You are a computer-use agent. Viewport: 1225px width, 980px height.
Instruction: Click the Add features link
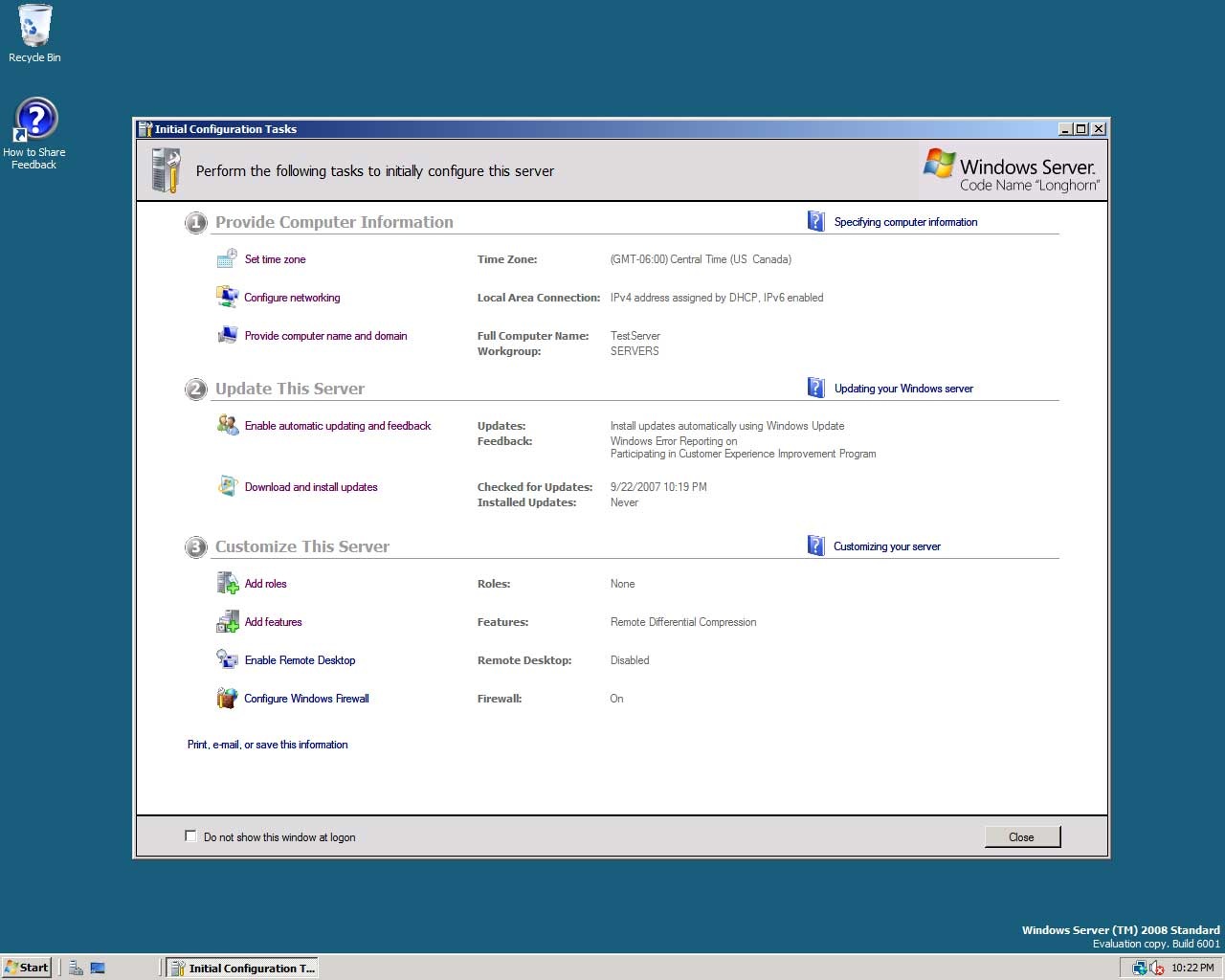(x=273, y=622)
